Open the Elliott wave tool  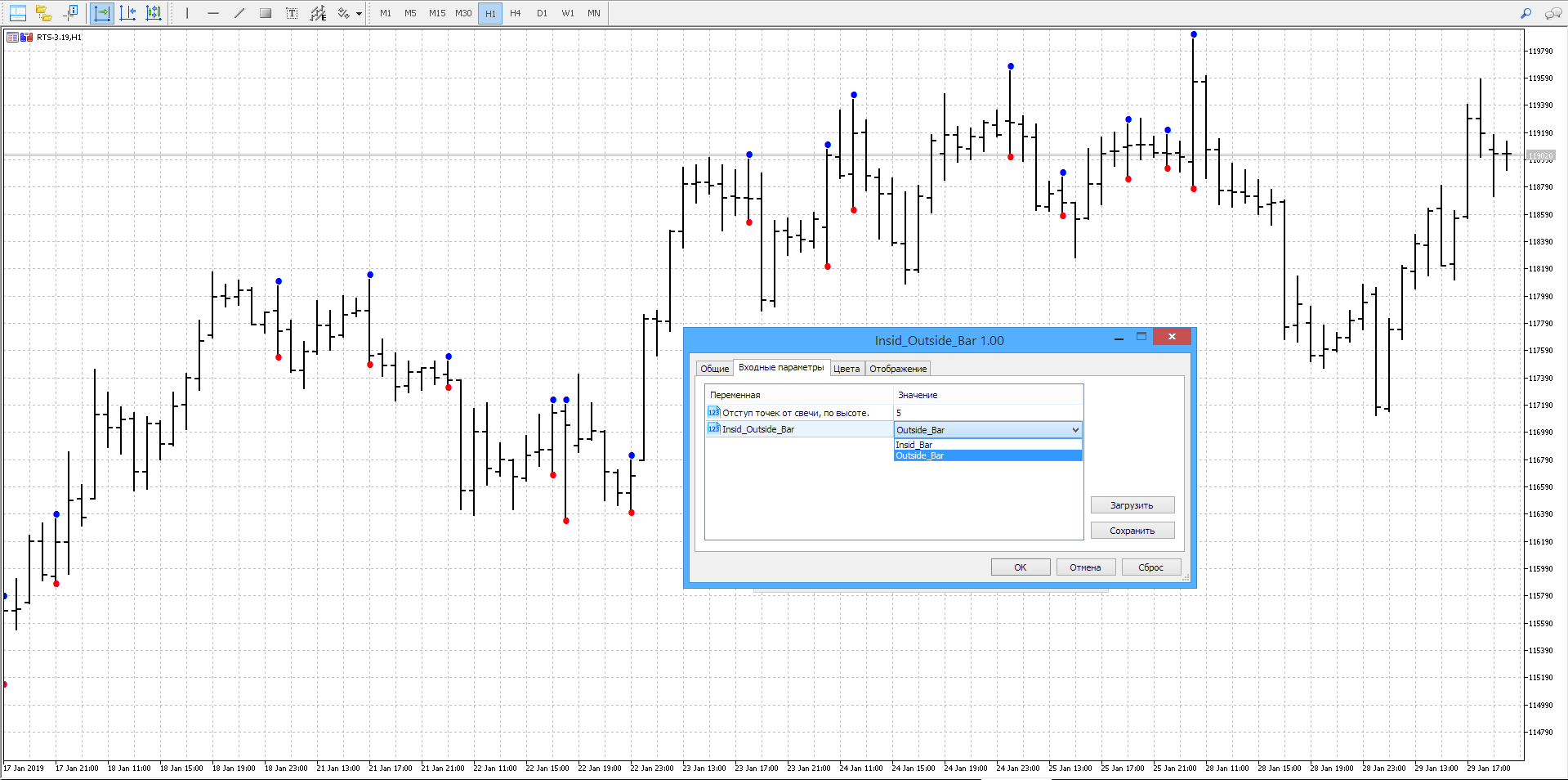(318, 13)
